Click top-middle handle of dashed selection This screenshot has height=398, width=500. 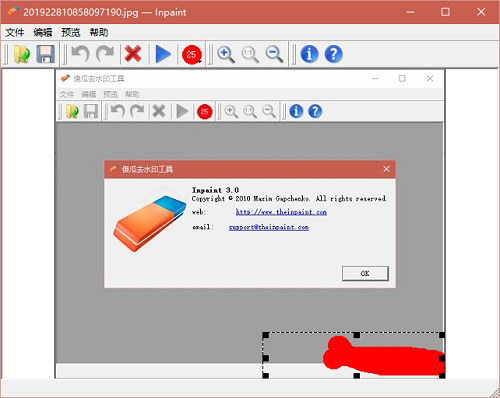pos(357,335)
